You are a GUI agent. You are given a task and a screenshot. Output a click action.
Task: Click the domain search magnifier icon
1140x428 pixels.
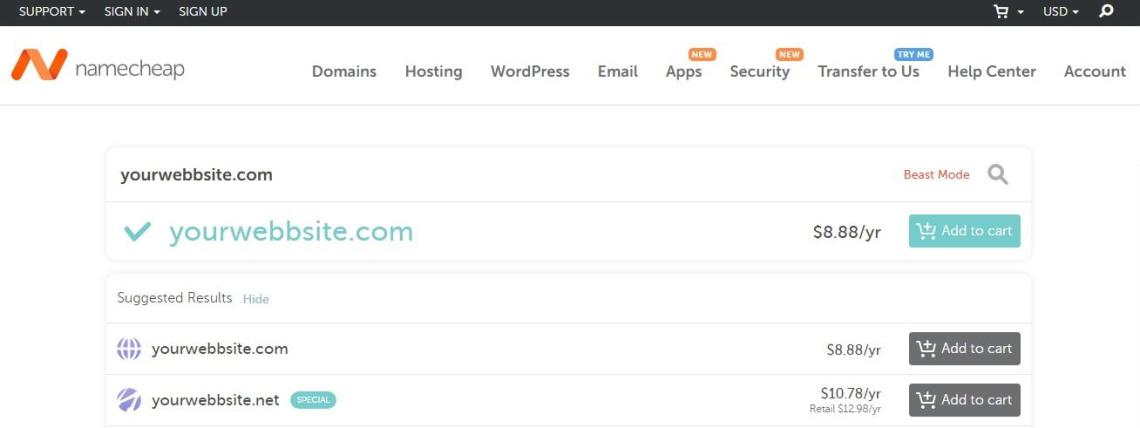click(x=998, y=174)
